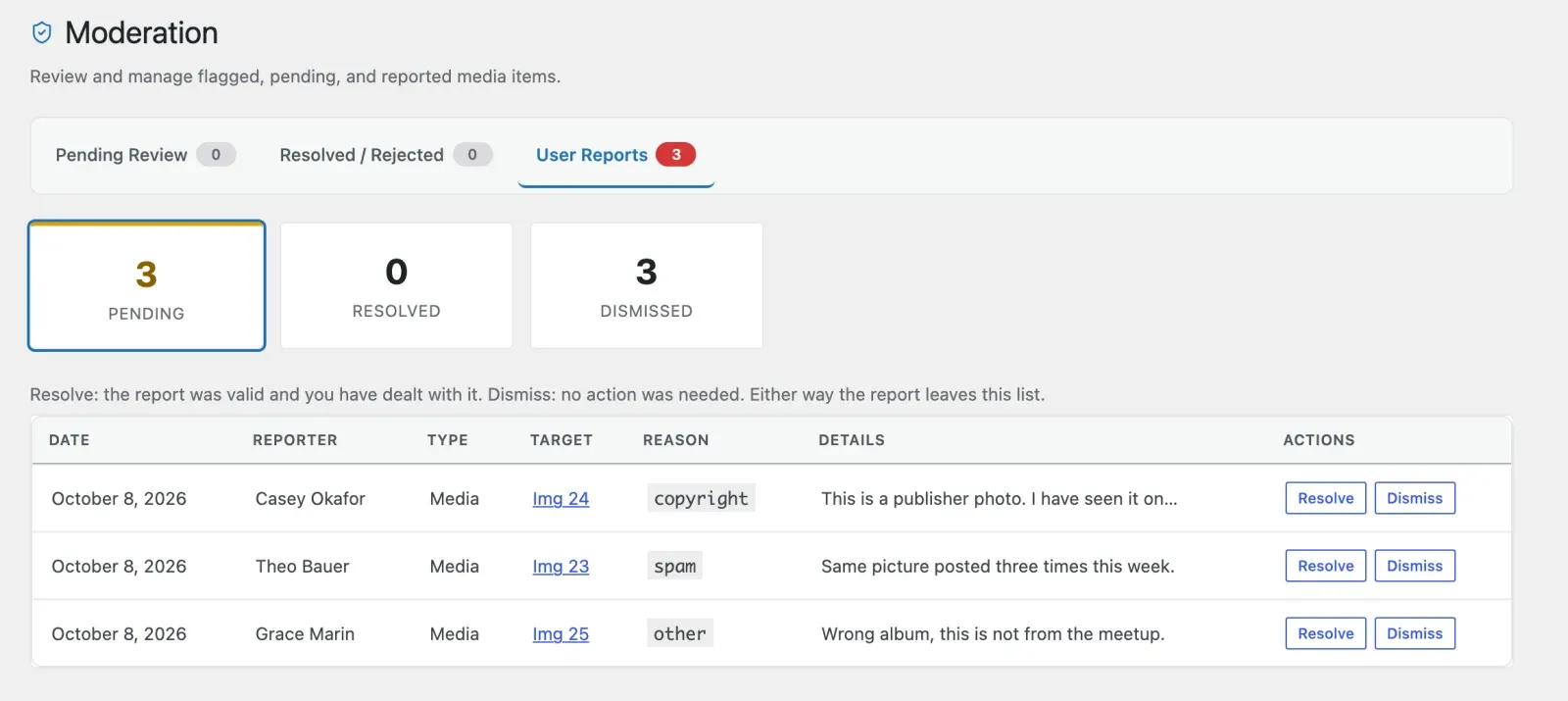Resolve Theo Bauer's spam report

tap(1325, 566)
